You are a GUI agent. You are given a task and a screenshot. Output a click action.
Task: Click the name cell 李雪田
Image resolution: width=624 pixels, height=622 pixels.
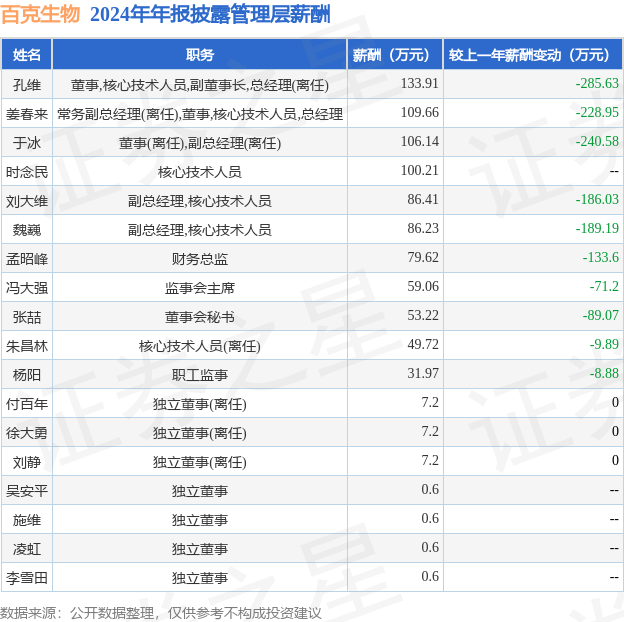pos(27,578)
